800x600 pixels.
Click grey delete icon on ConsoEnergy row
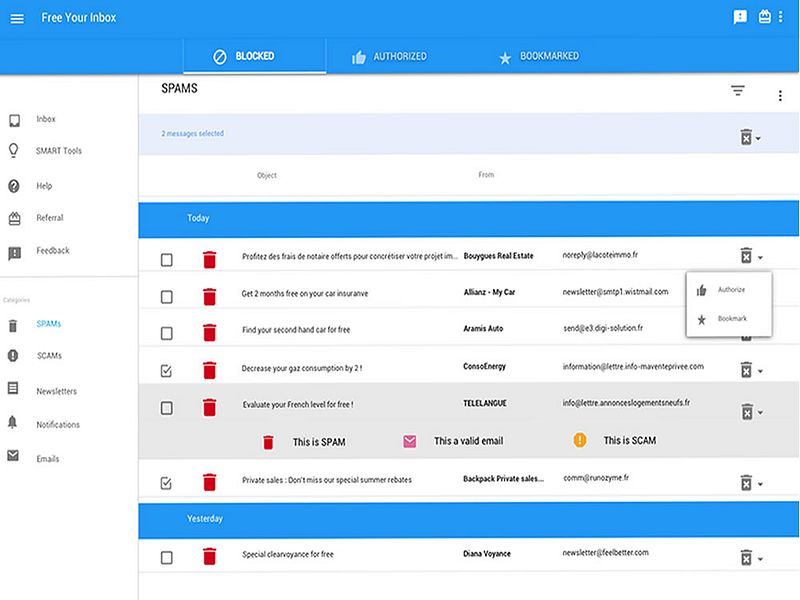746,369
